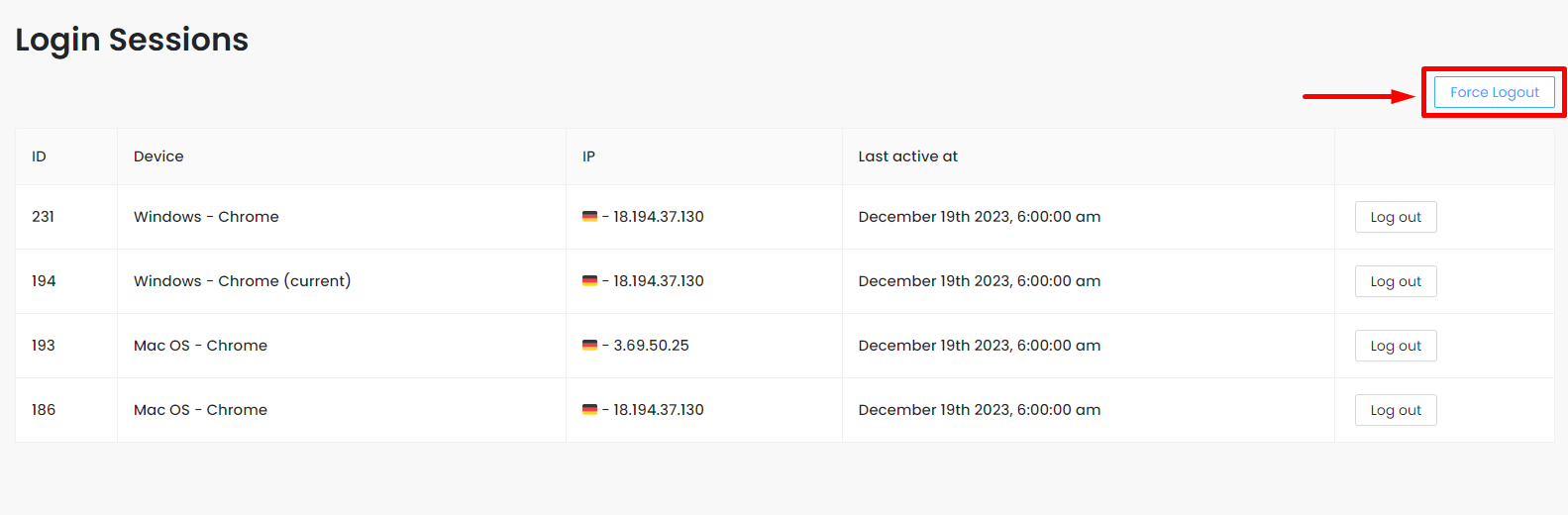Select the Last active at column header
The height and width of the screenshot is (515, 1568).
pos(907,156)
